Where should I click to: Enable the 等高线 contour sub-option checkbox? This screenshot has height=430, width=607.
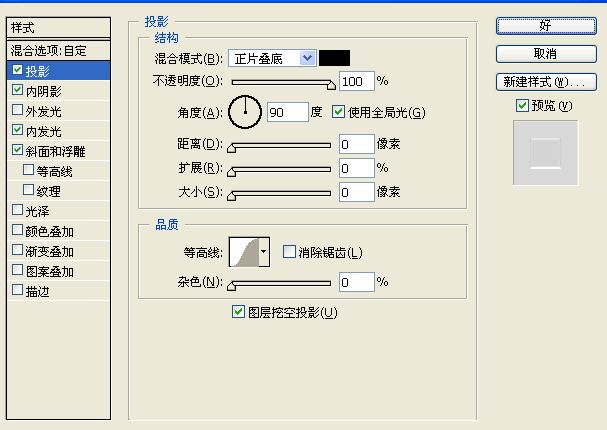tap(28, 170)
